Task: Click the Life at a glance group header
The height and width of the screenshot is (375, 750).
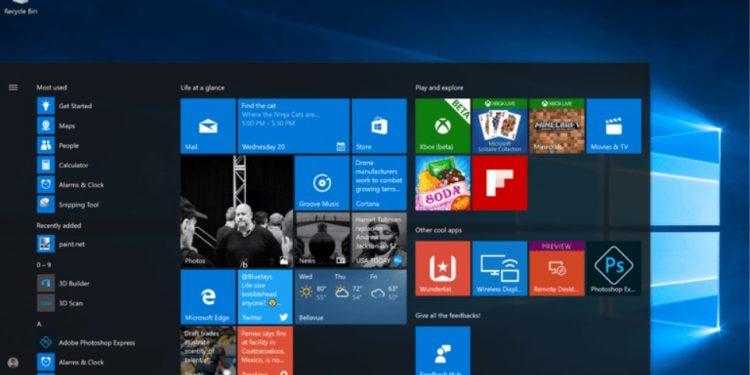Action: coord(202,88)
